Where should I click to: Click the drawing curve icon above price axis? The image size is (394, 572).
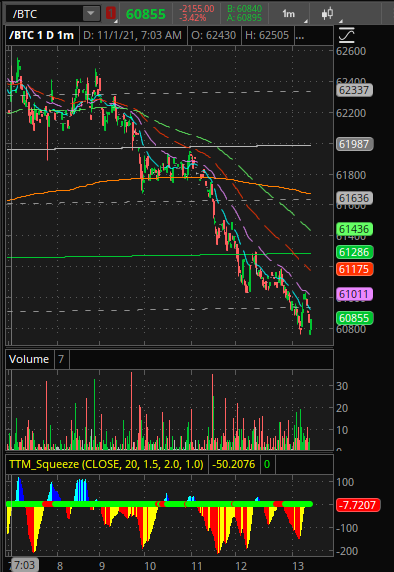(x=346, y=35)
